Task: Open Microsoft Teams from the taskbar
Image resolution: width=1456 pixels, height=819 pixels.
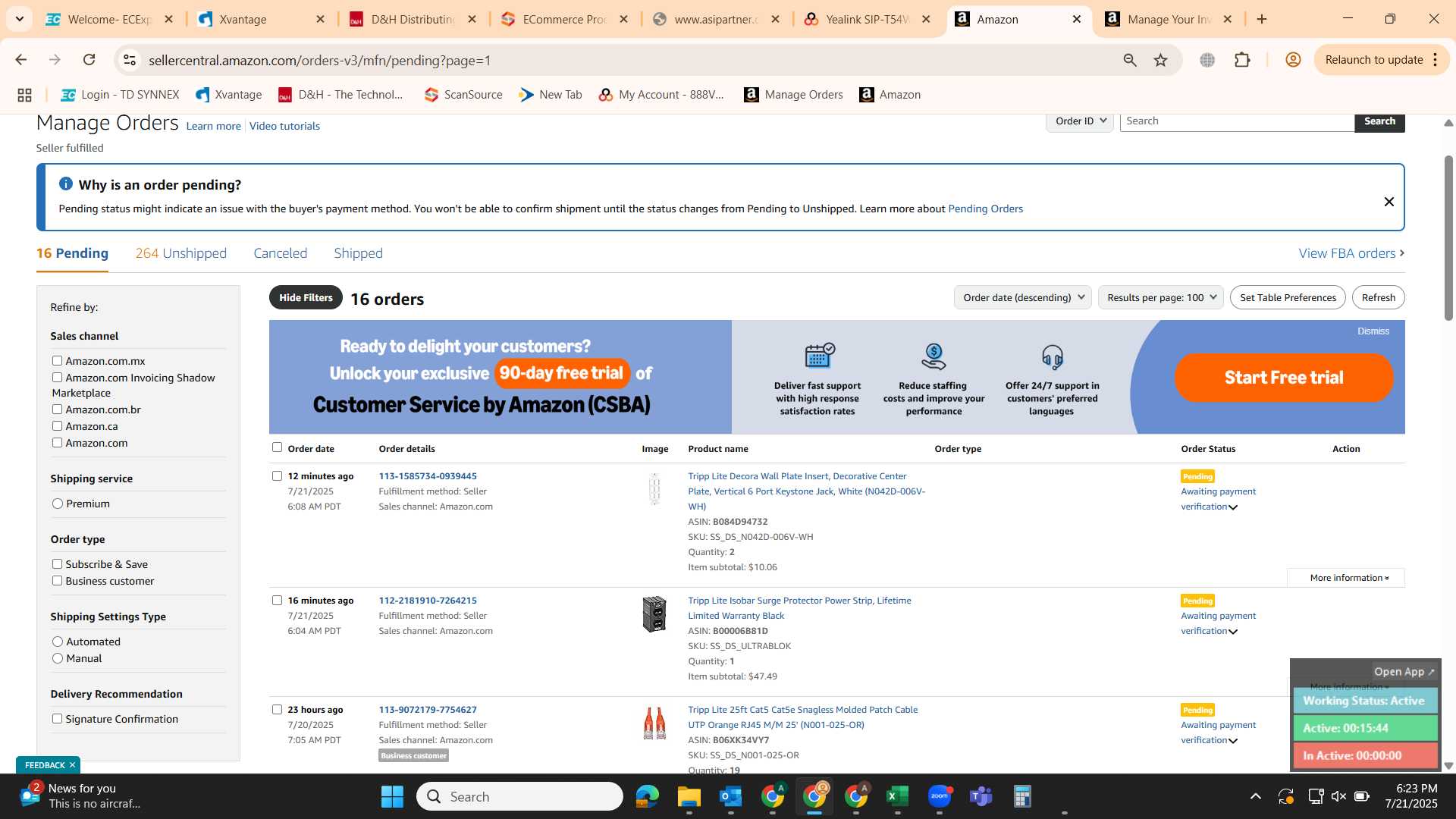Action: [981, 796]
